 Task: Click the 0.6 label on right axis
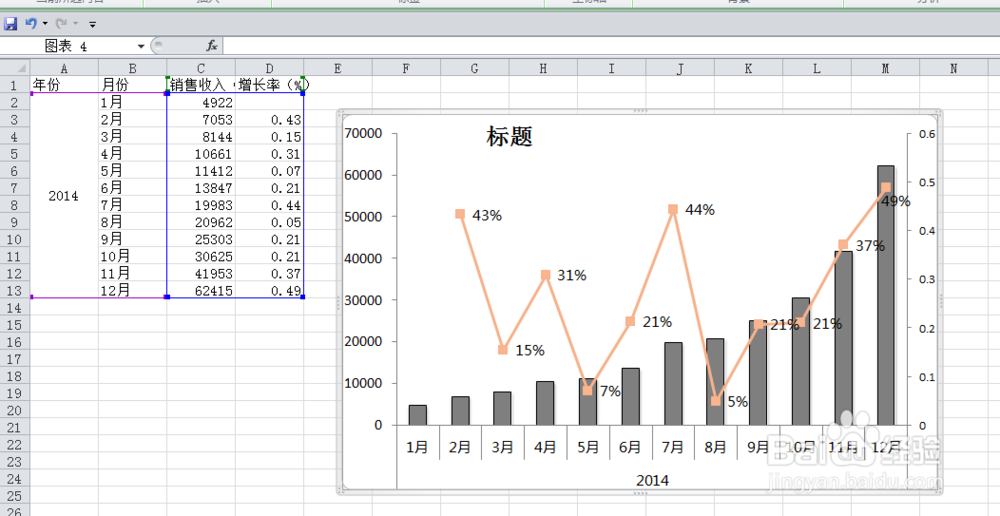click(927, 134)
